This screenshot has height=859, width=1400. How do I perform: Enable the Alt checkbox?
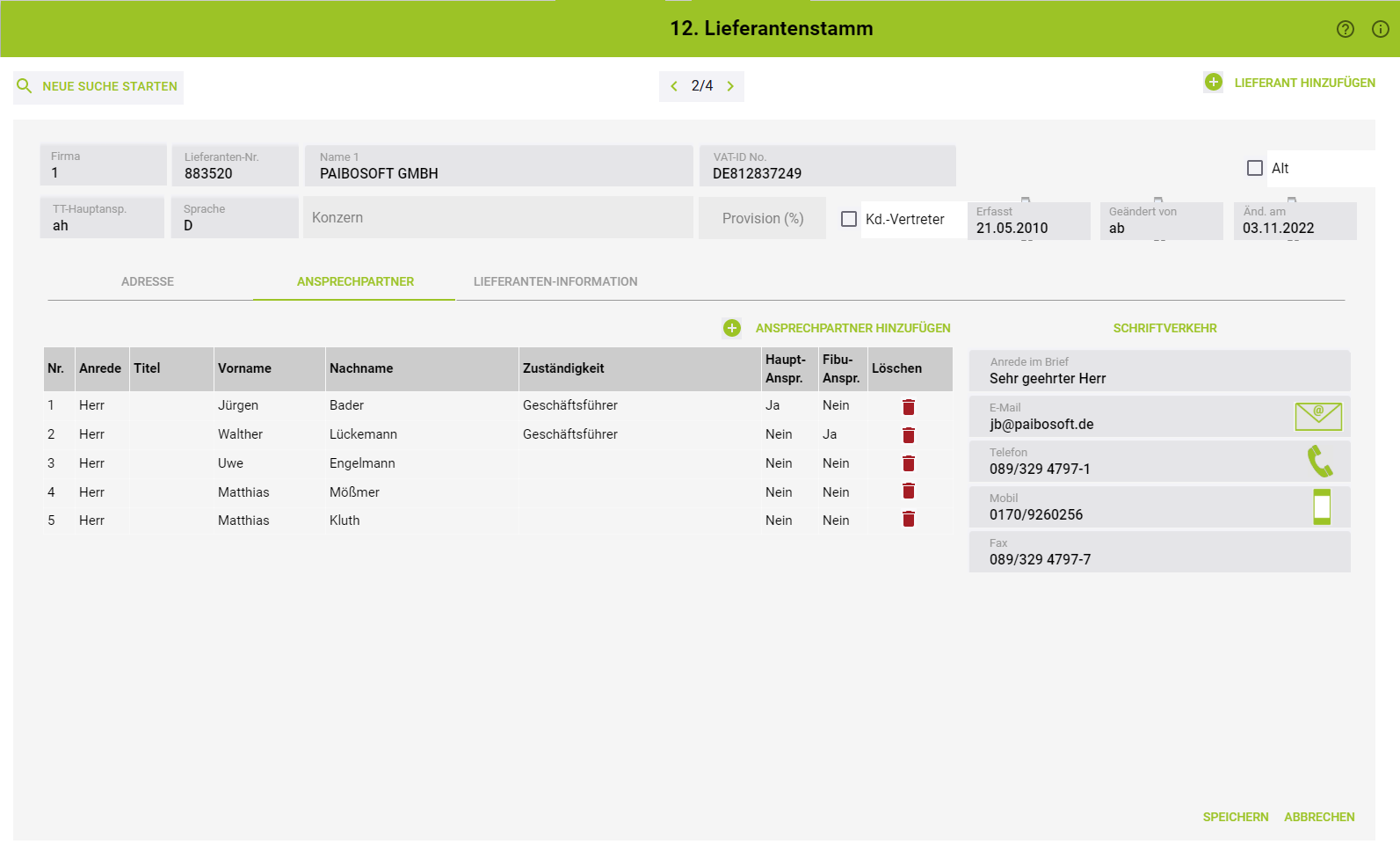tap(1255, 168)
